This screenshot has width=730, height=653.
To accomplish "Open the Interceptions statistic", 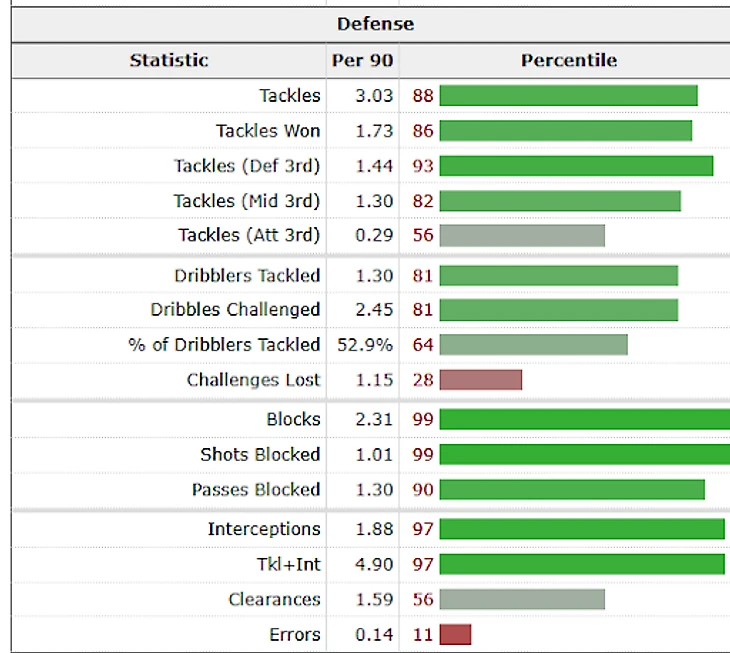I will (x=264, y=529).
